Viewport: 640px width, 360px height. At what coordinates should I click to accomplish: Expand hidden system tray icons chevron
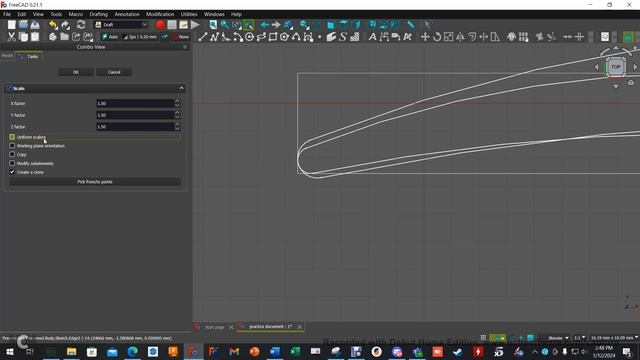pos(535,351)
